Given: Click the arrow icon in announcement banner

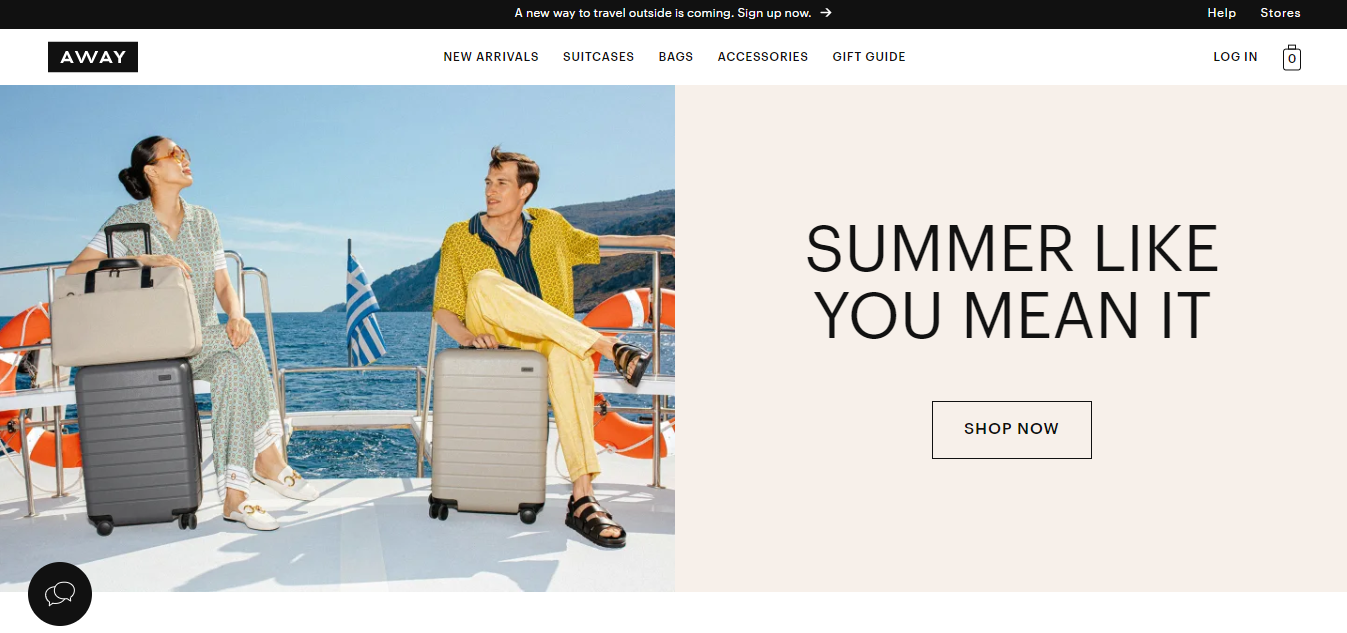Looking at the screenshot, I should tap(826, 13).
